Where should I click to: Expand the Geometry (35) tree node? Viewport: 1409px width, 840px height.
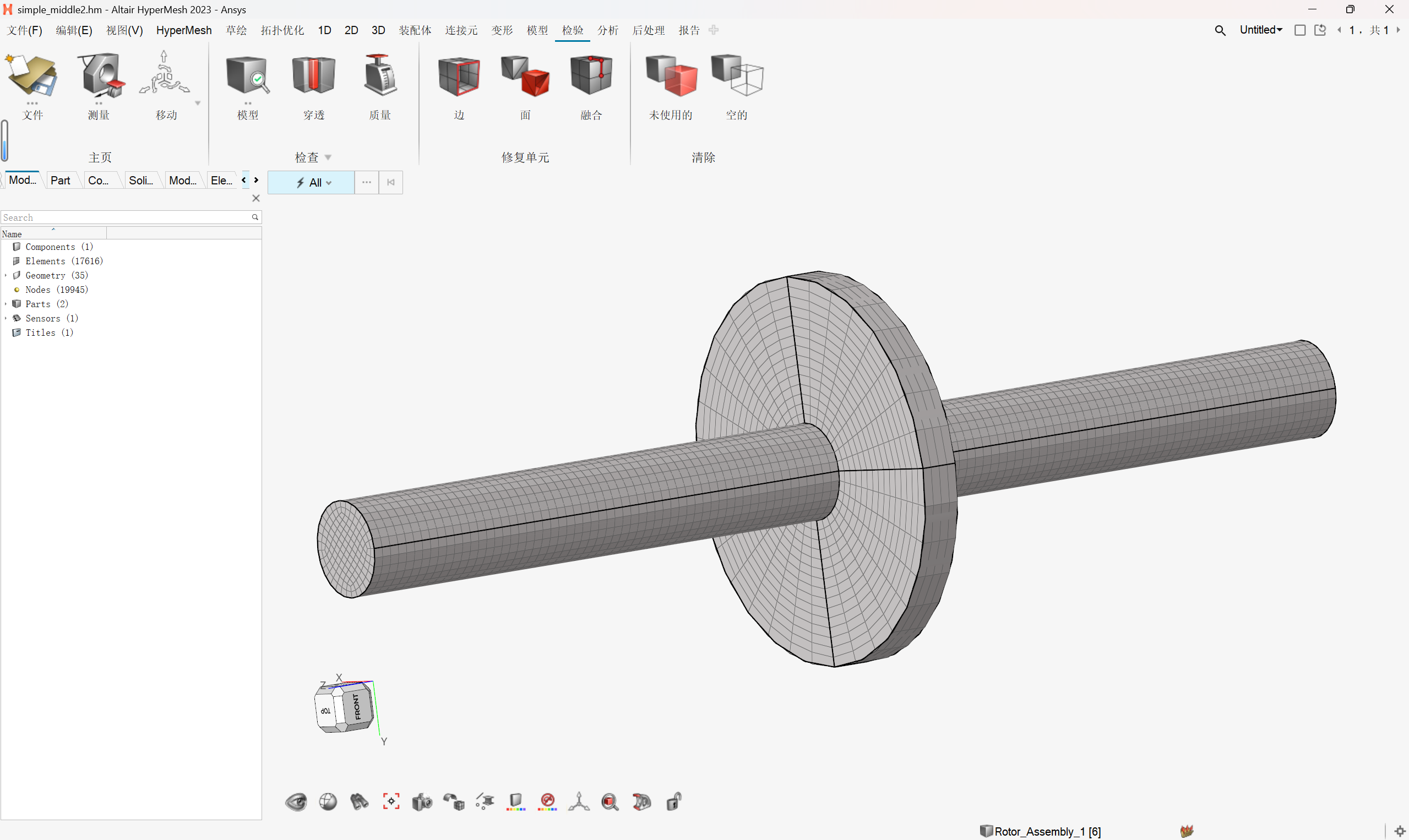point(6,275)
